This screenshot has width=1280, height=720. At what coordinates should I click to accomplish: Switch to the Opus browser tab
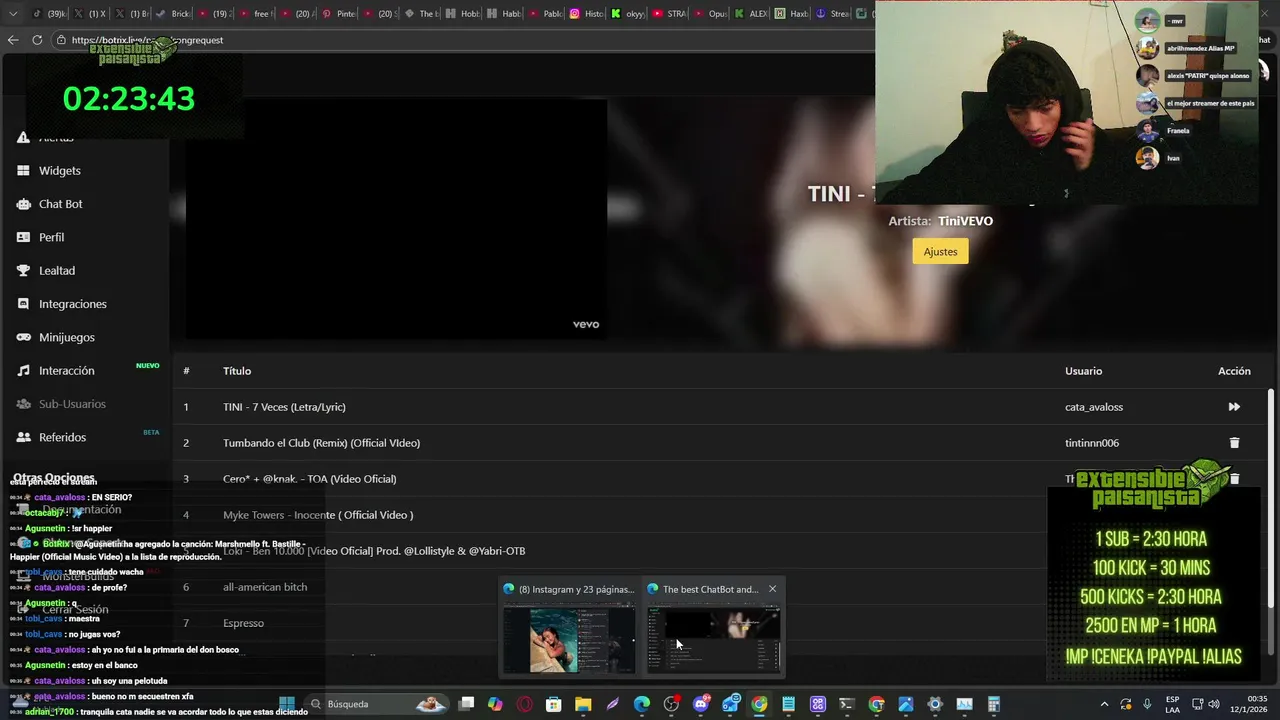click(709, 14)
